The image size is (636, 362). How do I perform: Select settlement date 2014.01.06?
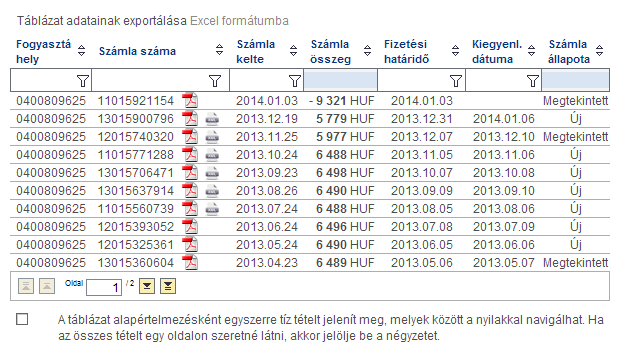(x=504, y=119)
